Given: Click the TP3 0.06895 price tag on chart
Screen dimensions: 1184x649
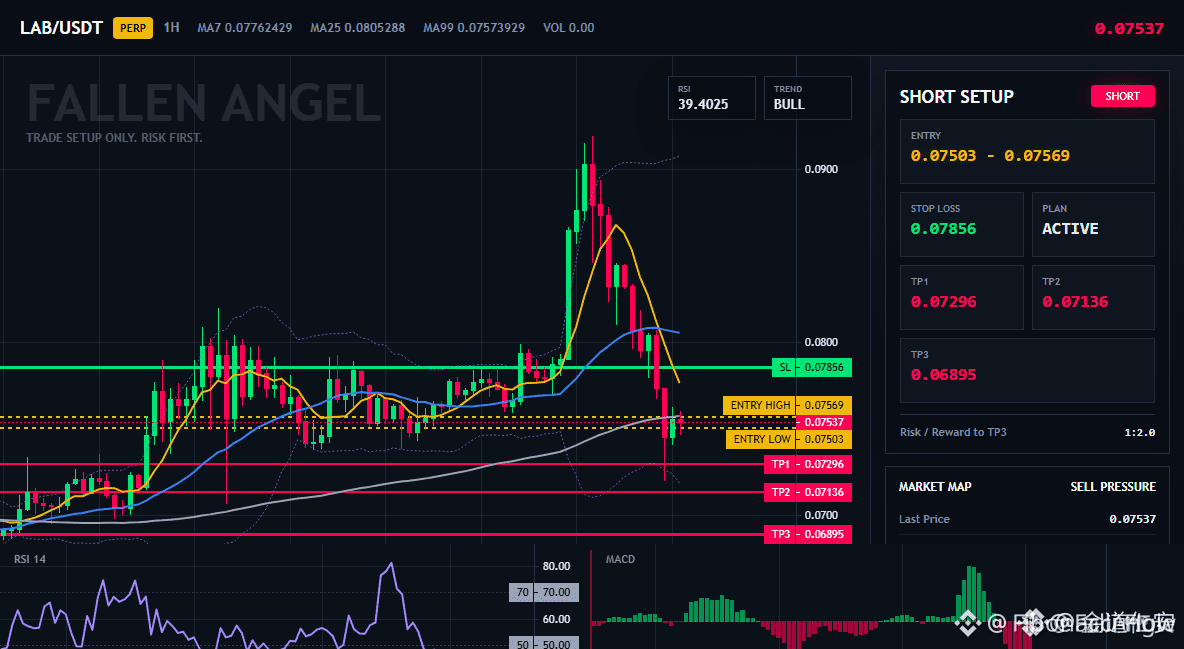Looking at the screenshot, I should coord(807,534).
